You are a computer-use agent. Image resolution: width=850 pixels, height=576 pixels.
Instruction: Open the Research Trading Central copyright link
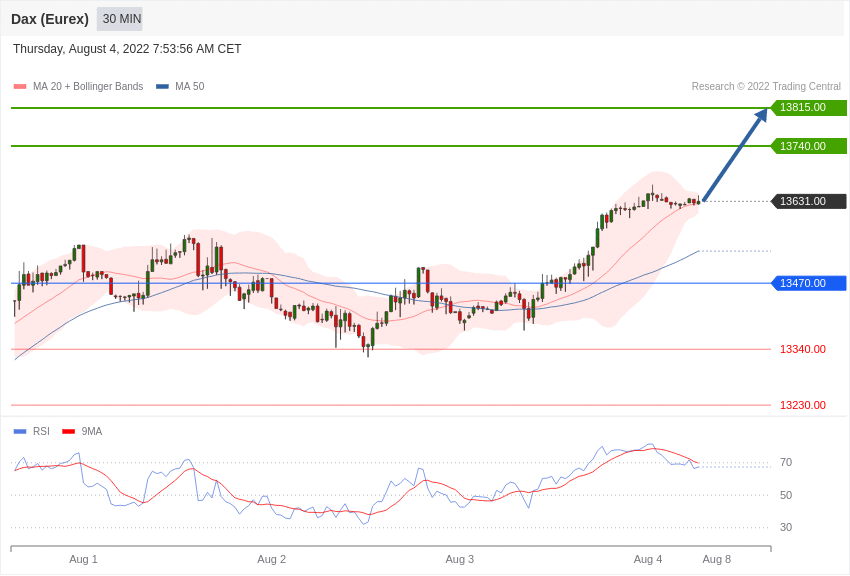coord(766,87)
